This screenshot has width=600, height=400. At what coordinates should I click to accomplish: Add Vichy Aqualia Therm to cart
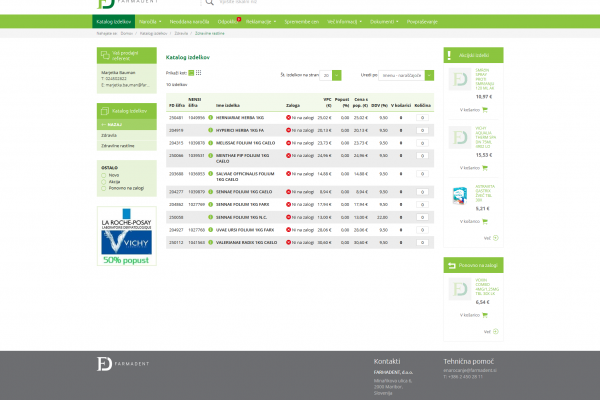(474, 168)
